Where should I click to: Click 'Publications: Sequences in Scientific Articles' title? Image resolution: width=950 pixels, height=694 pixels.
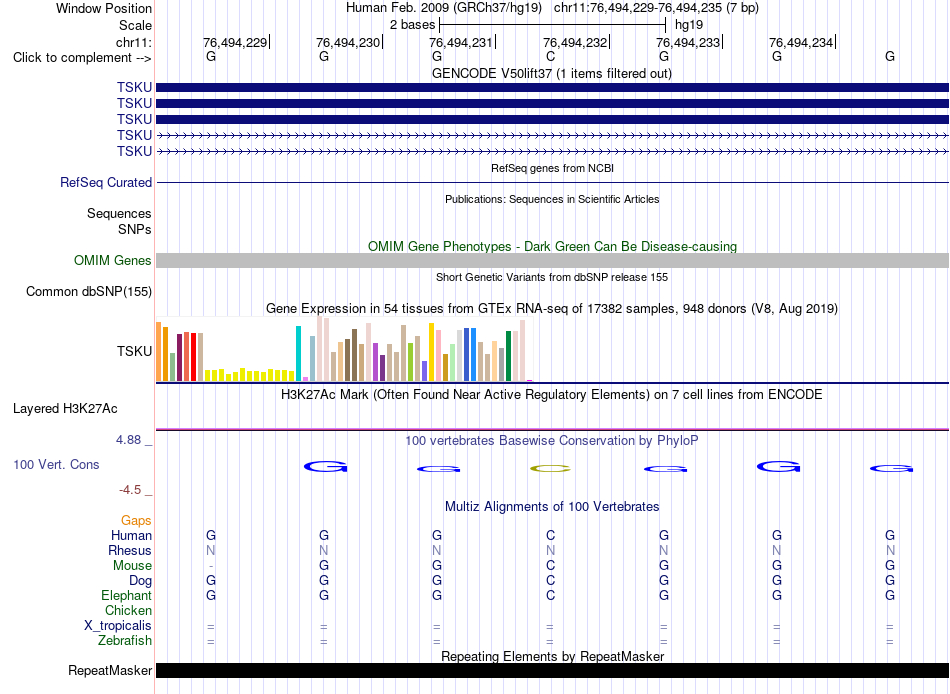tap(552, 199)
